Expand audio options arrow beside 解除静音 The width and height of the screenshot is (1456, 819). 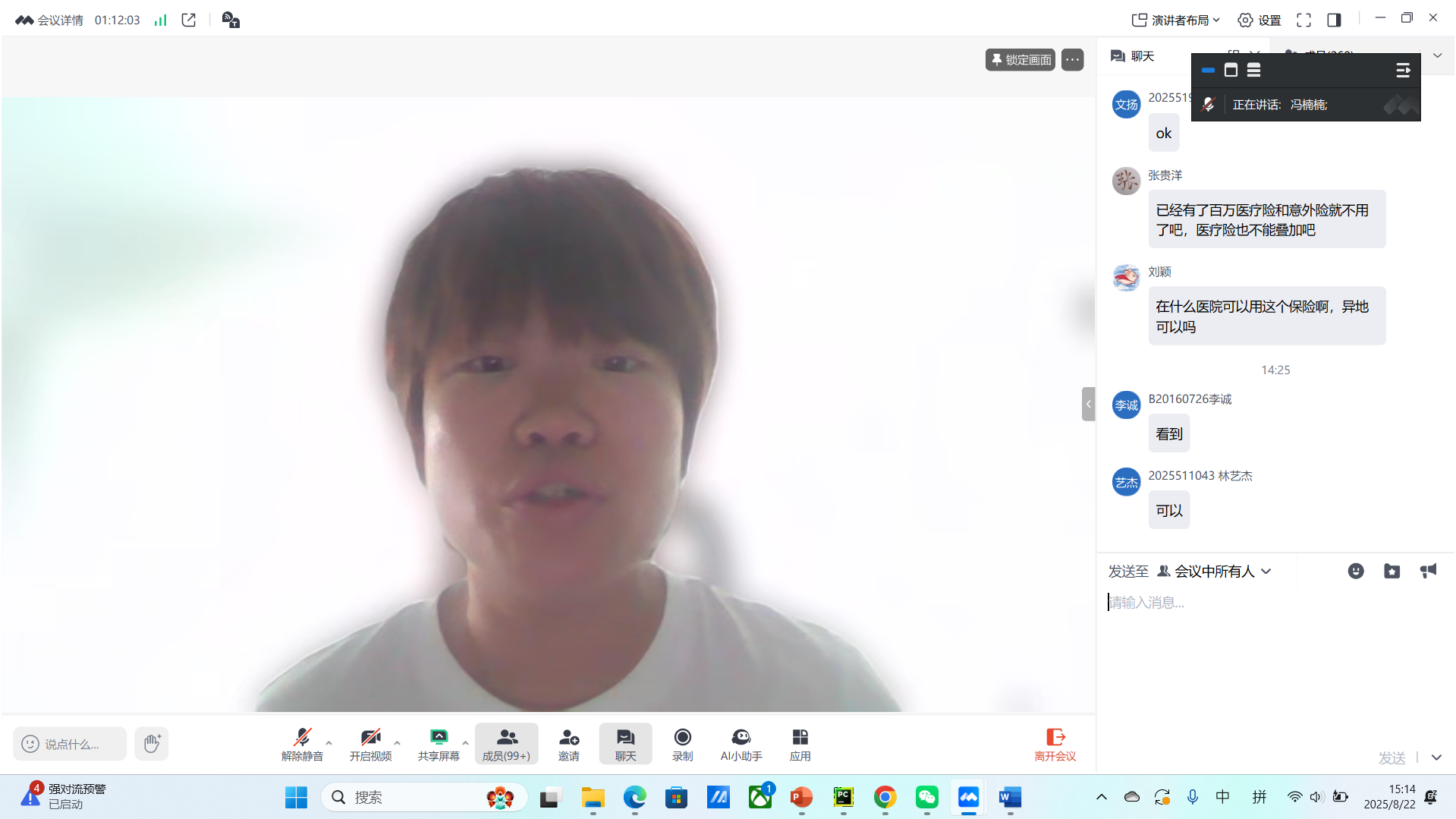click(x=329, y=743)
